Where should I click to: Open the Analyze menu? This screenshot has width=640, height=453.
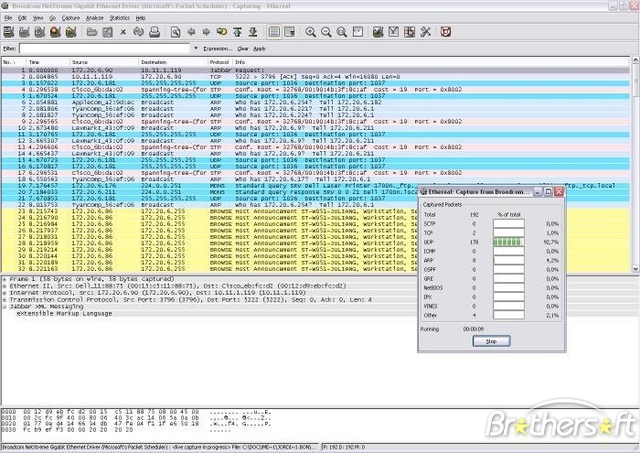click(95, 18)
